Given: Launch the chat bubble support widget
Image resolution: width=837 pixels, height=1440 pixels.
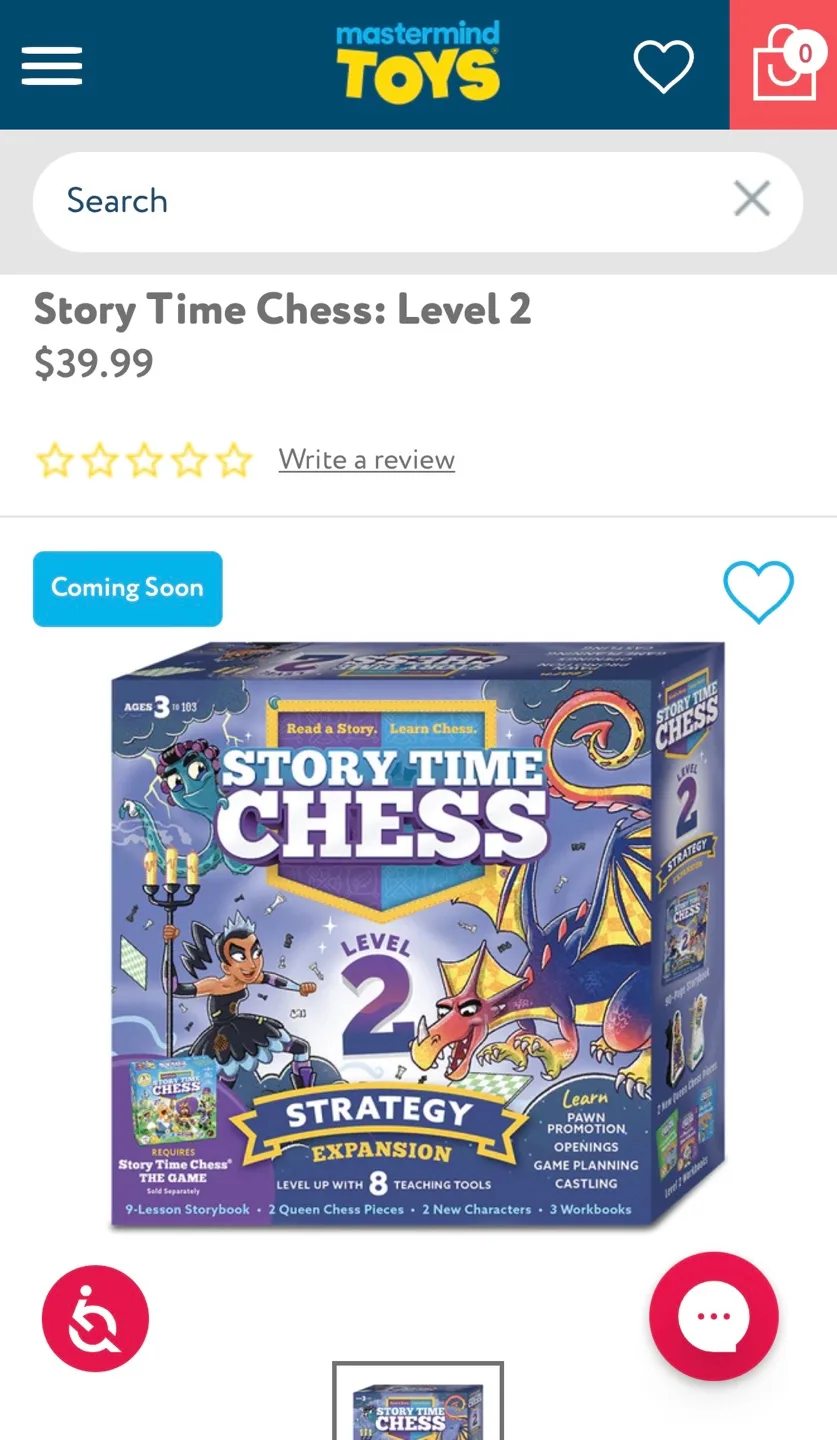Looking at the screenshot, I should 713,1316.
